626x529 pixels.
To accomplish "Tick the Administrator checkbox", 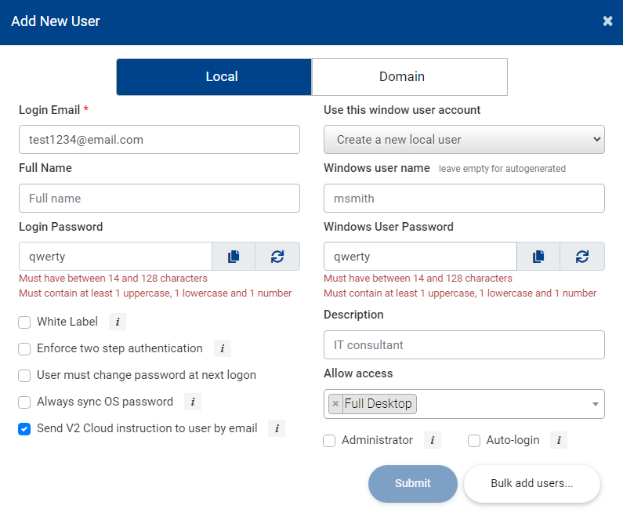I will [x=329, y=441].
